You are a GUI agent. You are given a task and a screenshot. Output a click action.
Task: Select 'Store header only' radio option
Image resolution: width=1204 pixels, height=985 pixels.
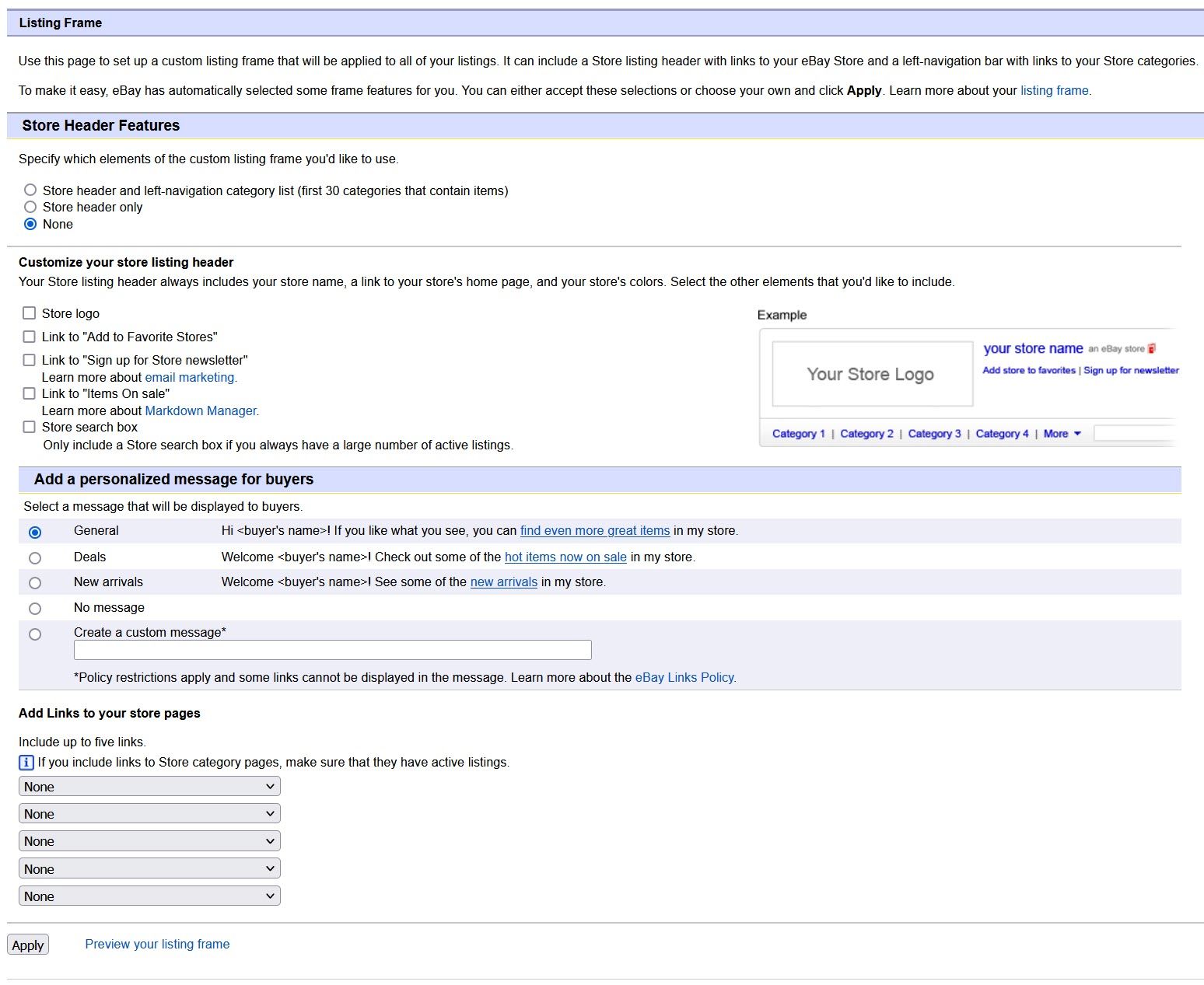tap(30, 207)
